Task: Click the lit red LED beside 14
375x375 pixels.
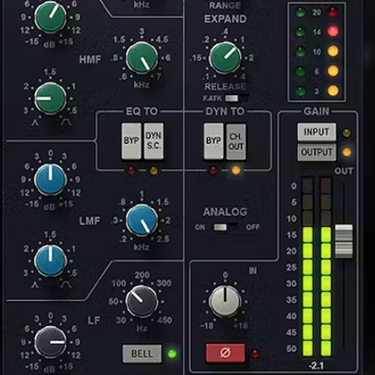Action: [x=332, y=32]
